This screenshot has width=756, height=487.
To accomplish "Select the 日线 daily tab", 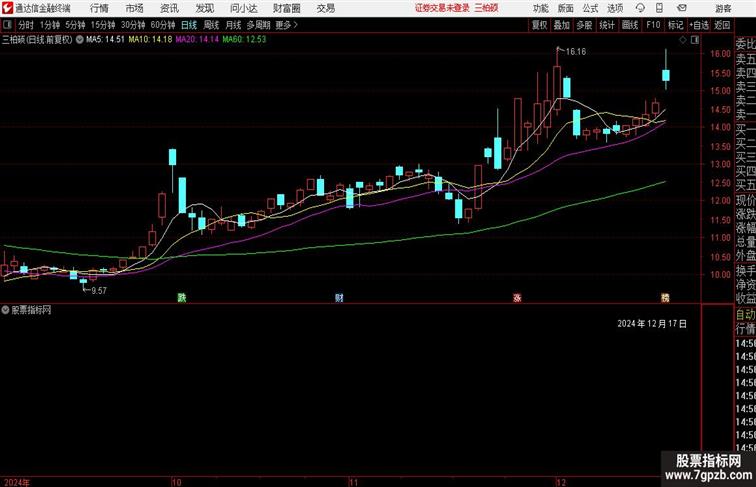I will click(x=189, y=25).
